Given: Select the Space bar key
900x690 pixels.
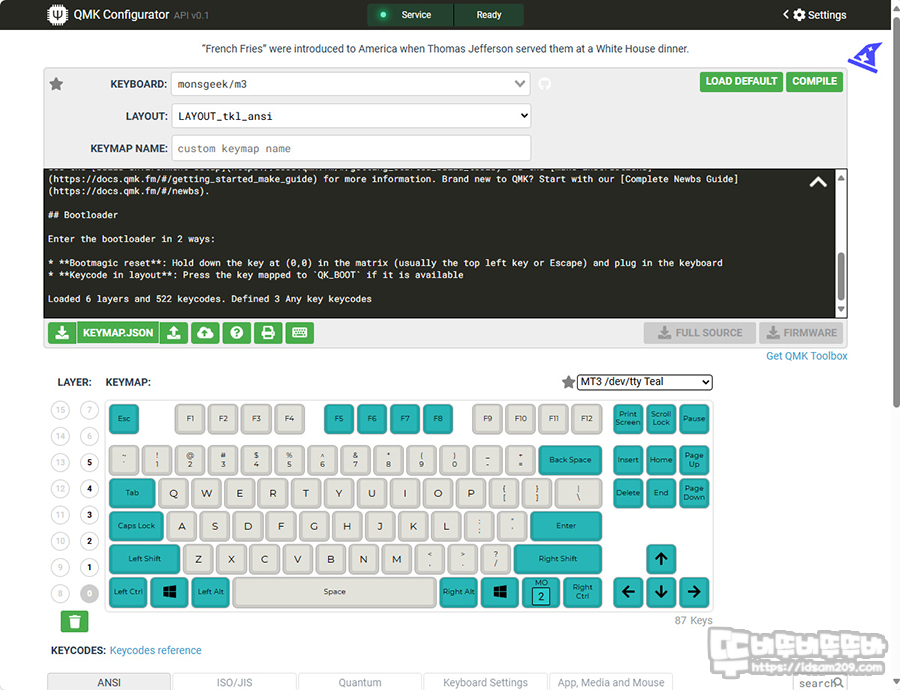Looking at the screenshot, I should click(335, 592).
